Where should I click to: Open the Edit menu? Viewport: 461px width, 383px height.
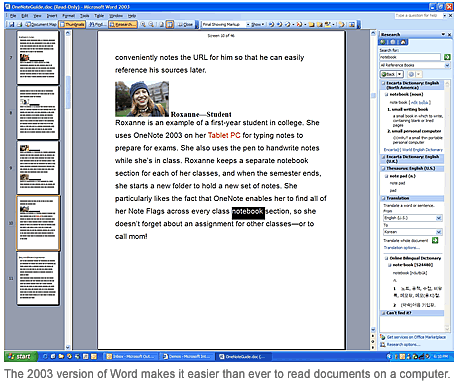(x=25, y=16)
